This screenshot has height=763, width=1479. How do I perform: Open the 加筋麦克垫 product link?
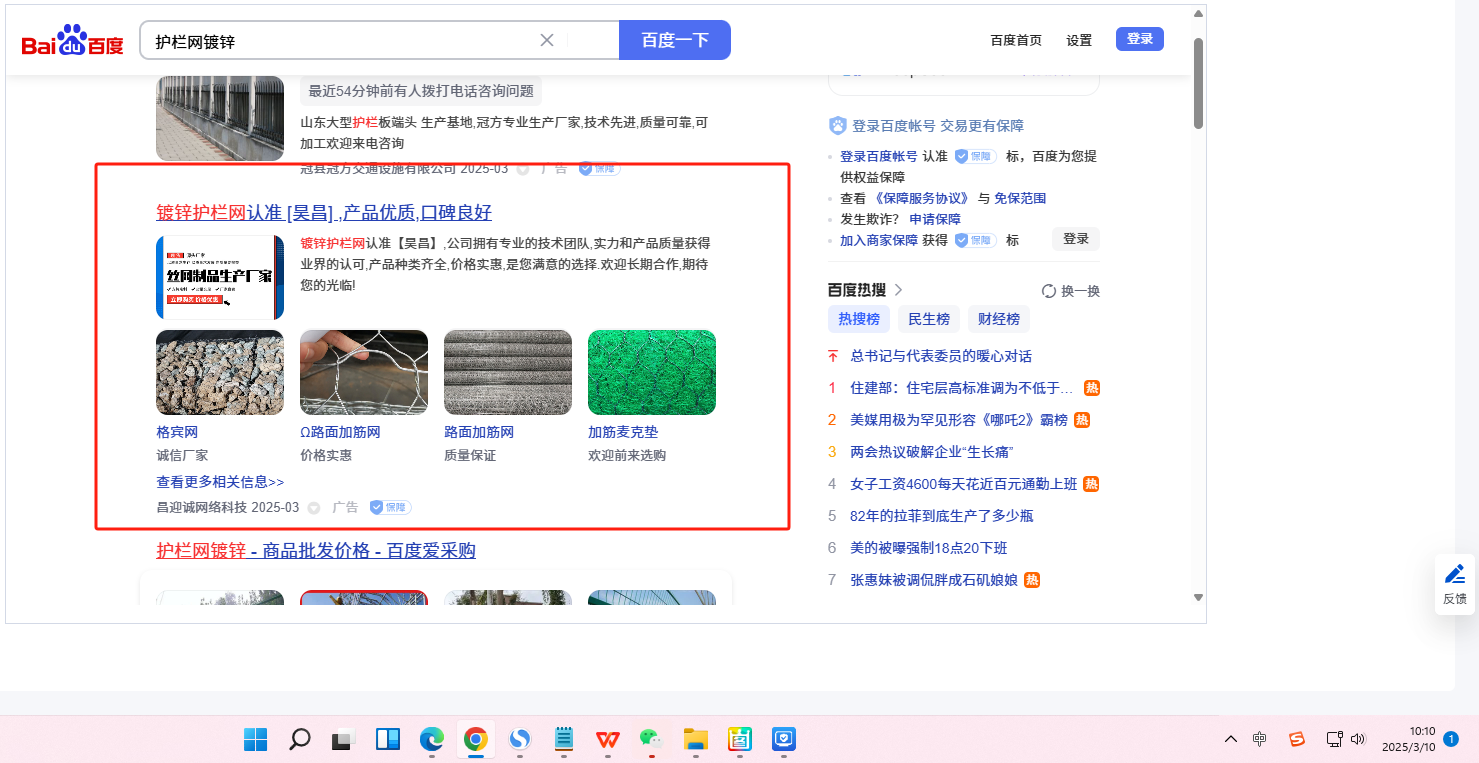pos(623,432)
